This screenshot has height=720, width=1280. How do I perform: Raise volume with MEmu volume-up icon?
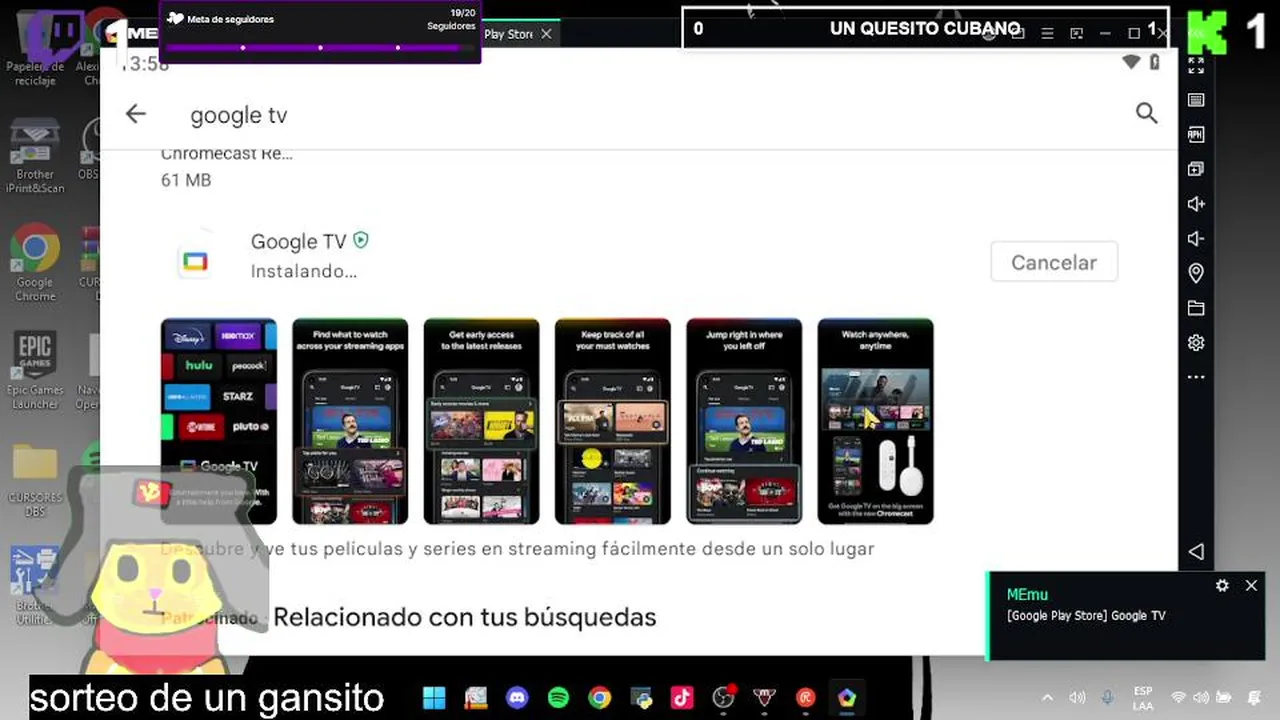(1196, 204)
